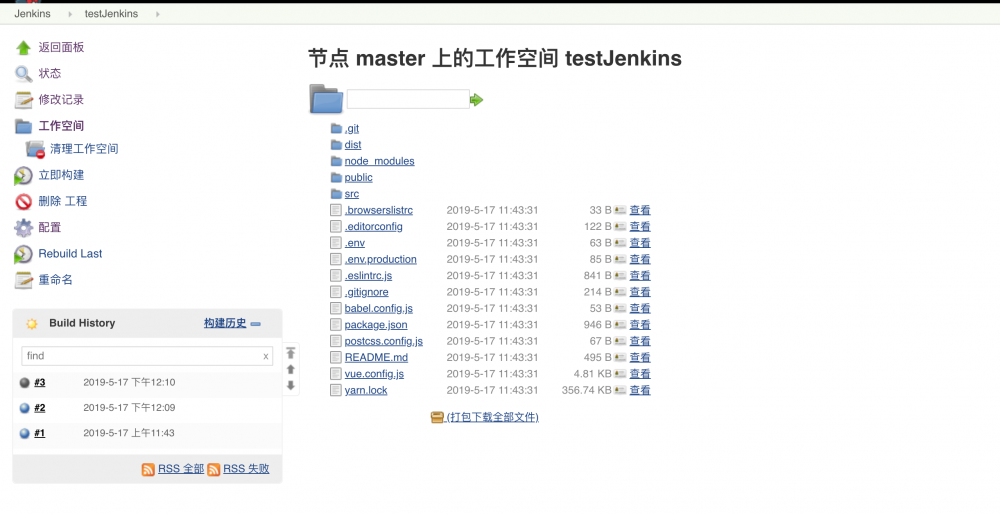1000x514 pixels.
Task: Select 立即构建 to start a build
Action: coord(61,175)
